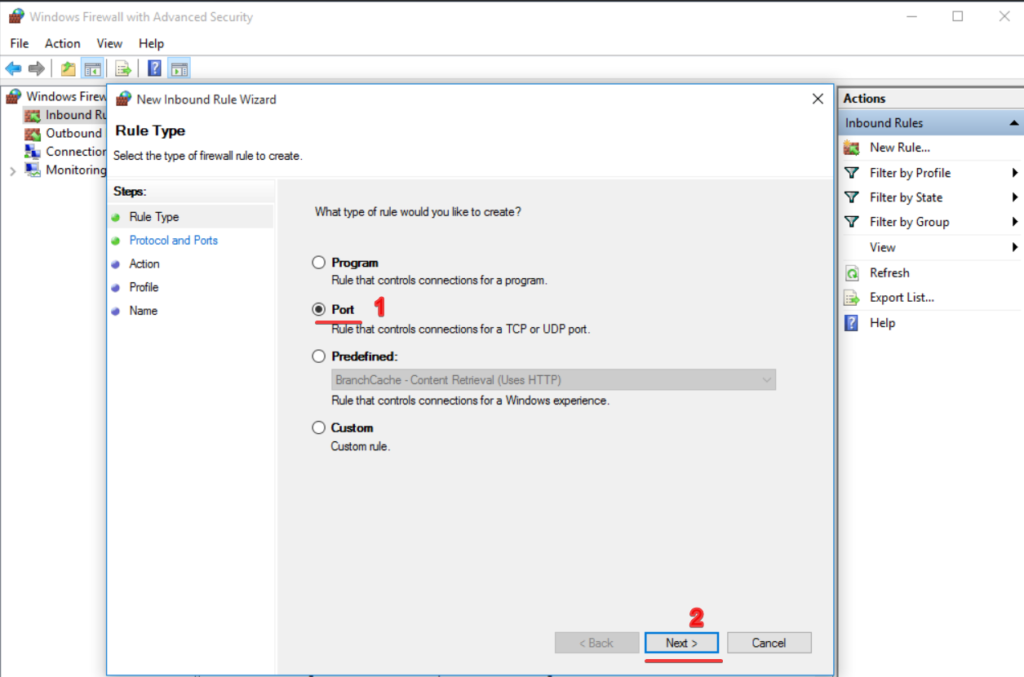Select Monitoring label in the tree
Screen dimensions: 1024x677
click(x=75, y=170)
